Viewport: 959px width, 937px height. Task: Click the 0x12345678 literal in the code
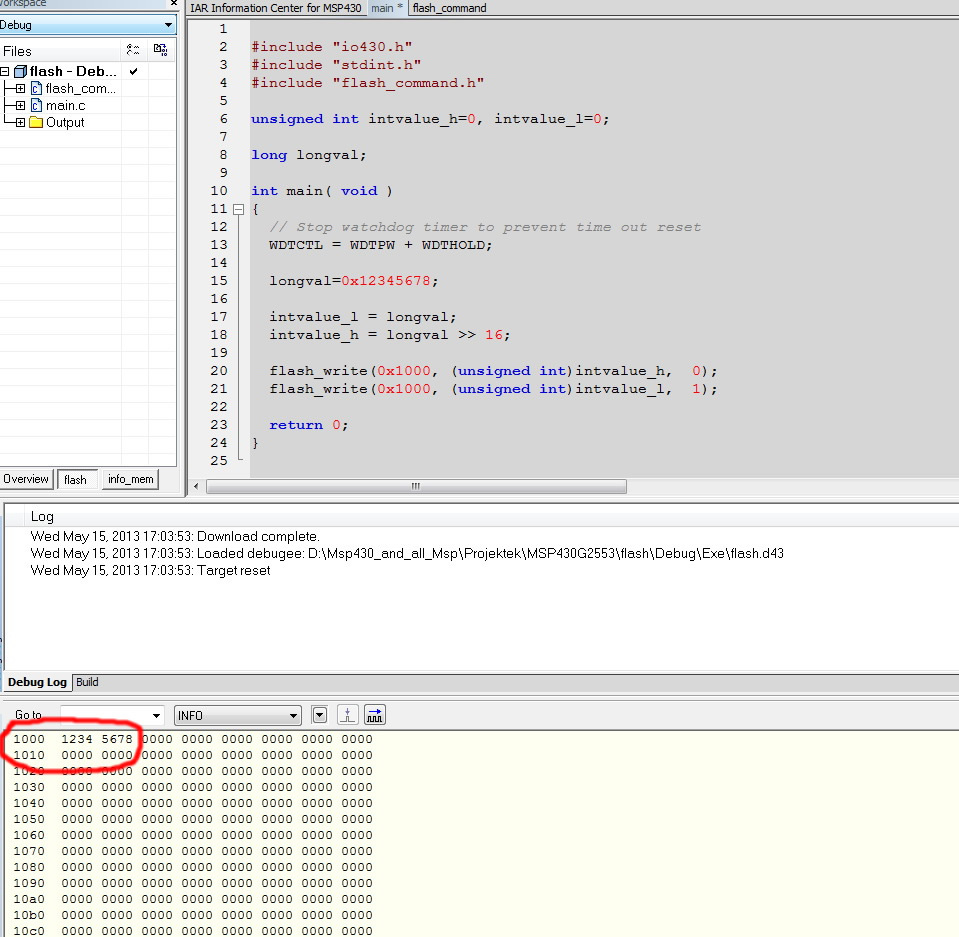pos(386,281)
